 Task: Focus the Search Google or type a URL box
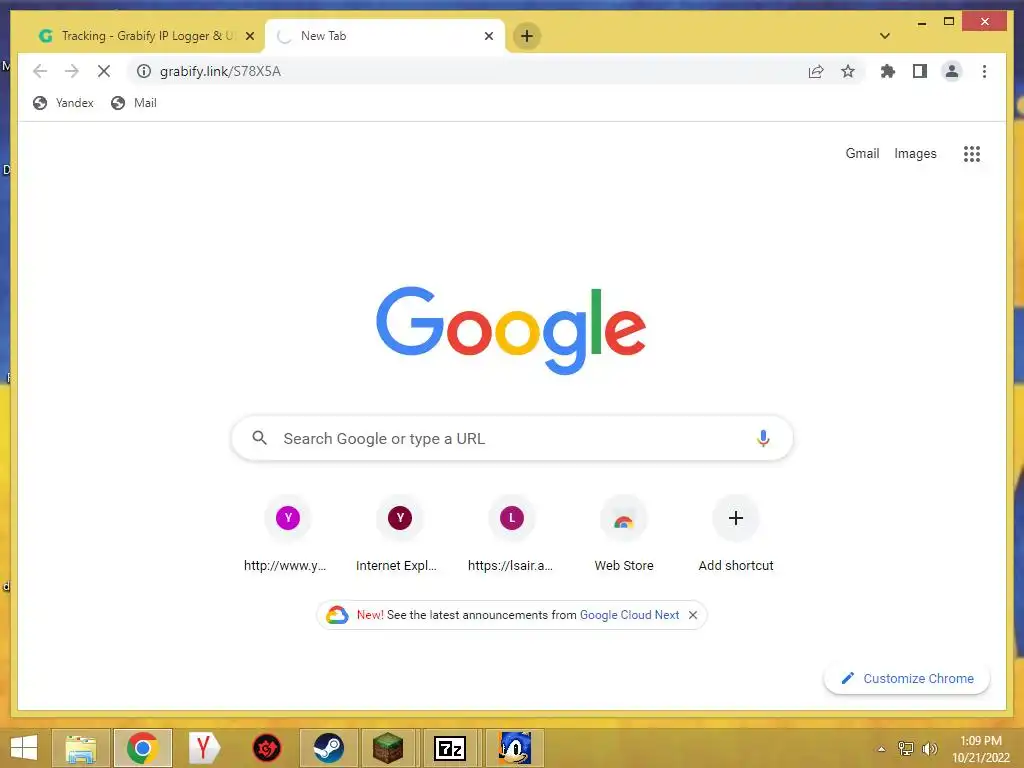tap(512, 438)
